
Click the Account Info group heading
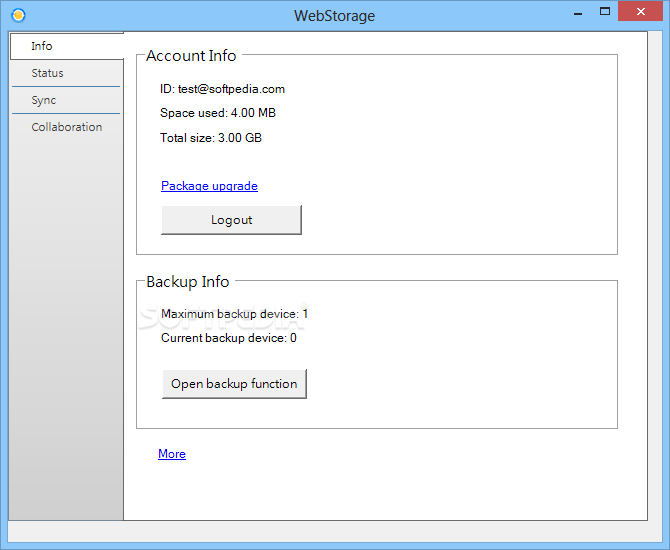[191, 56]
